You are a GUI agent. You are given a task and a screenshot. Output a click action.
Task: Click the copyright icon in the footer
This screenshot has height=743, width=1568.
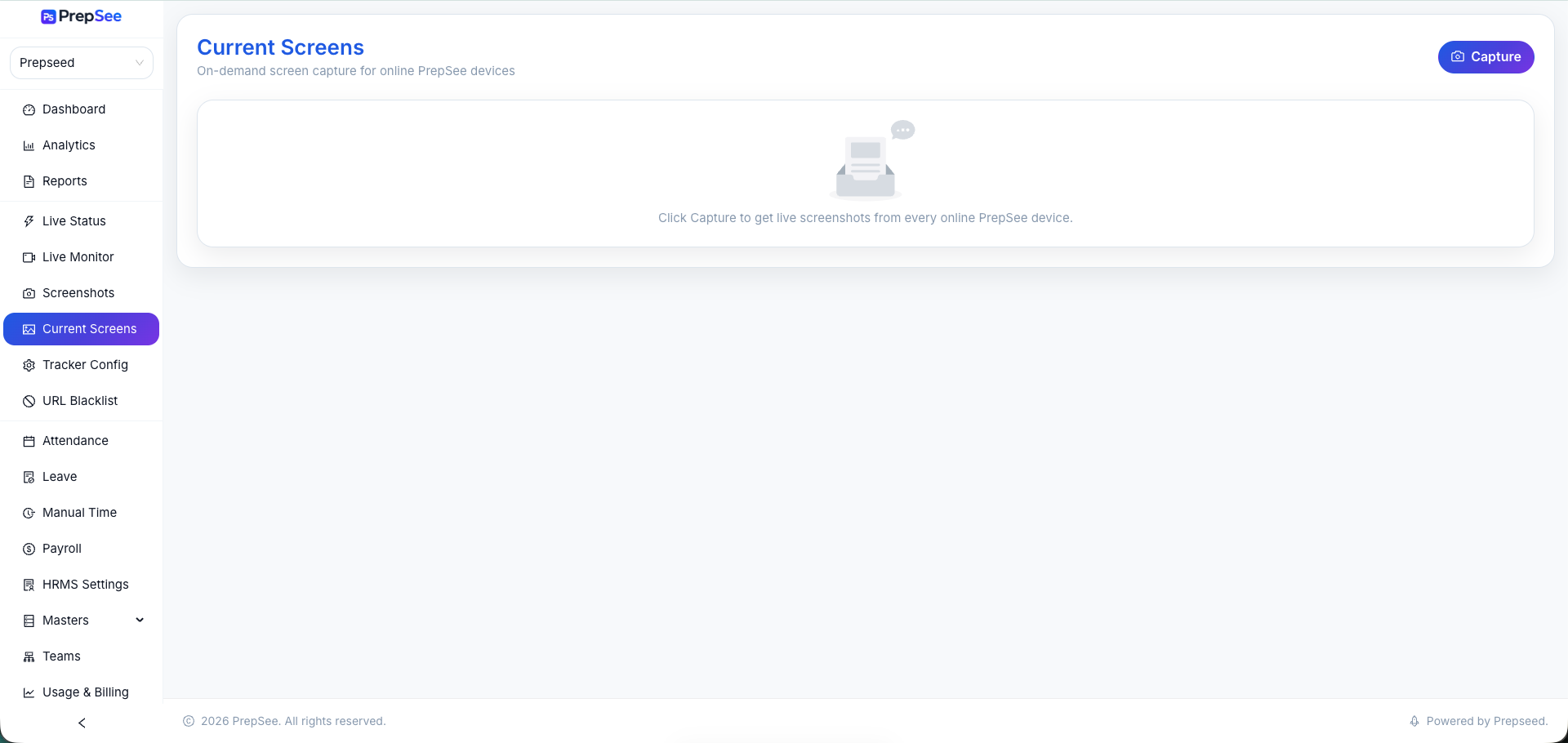(189, 722)
